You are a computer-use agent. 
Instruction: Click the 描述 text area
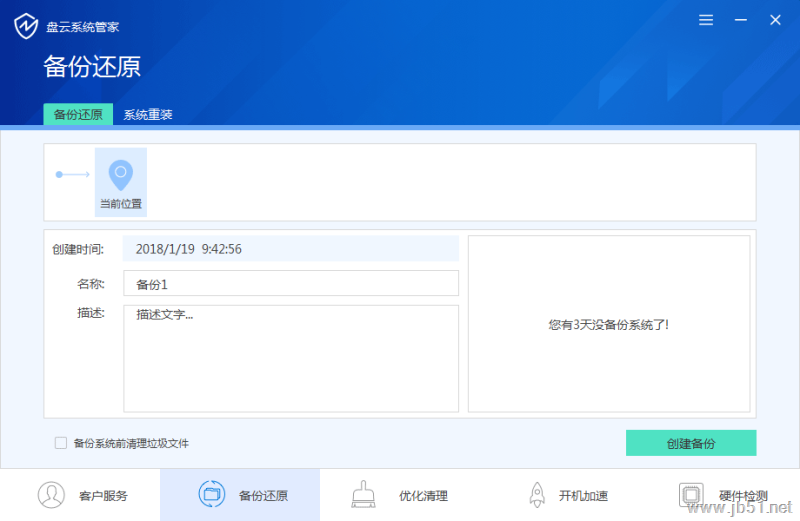pyautogui.click(x=291, y=358)
